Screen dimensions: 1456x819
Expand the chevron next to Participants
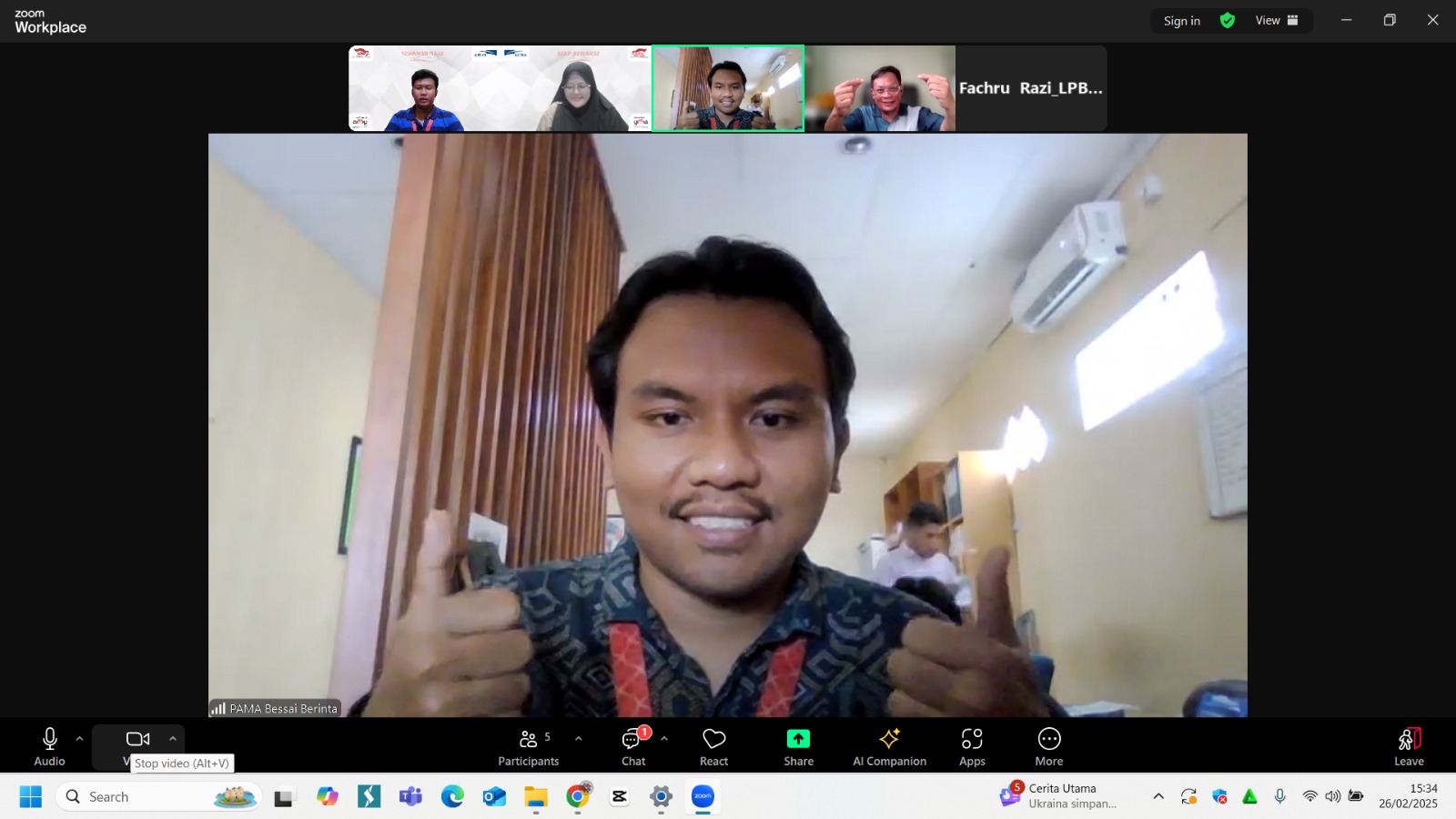click(x=579, y=739)
